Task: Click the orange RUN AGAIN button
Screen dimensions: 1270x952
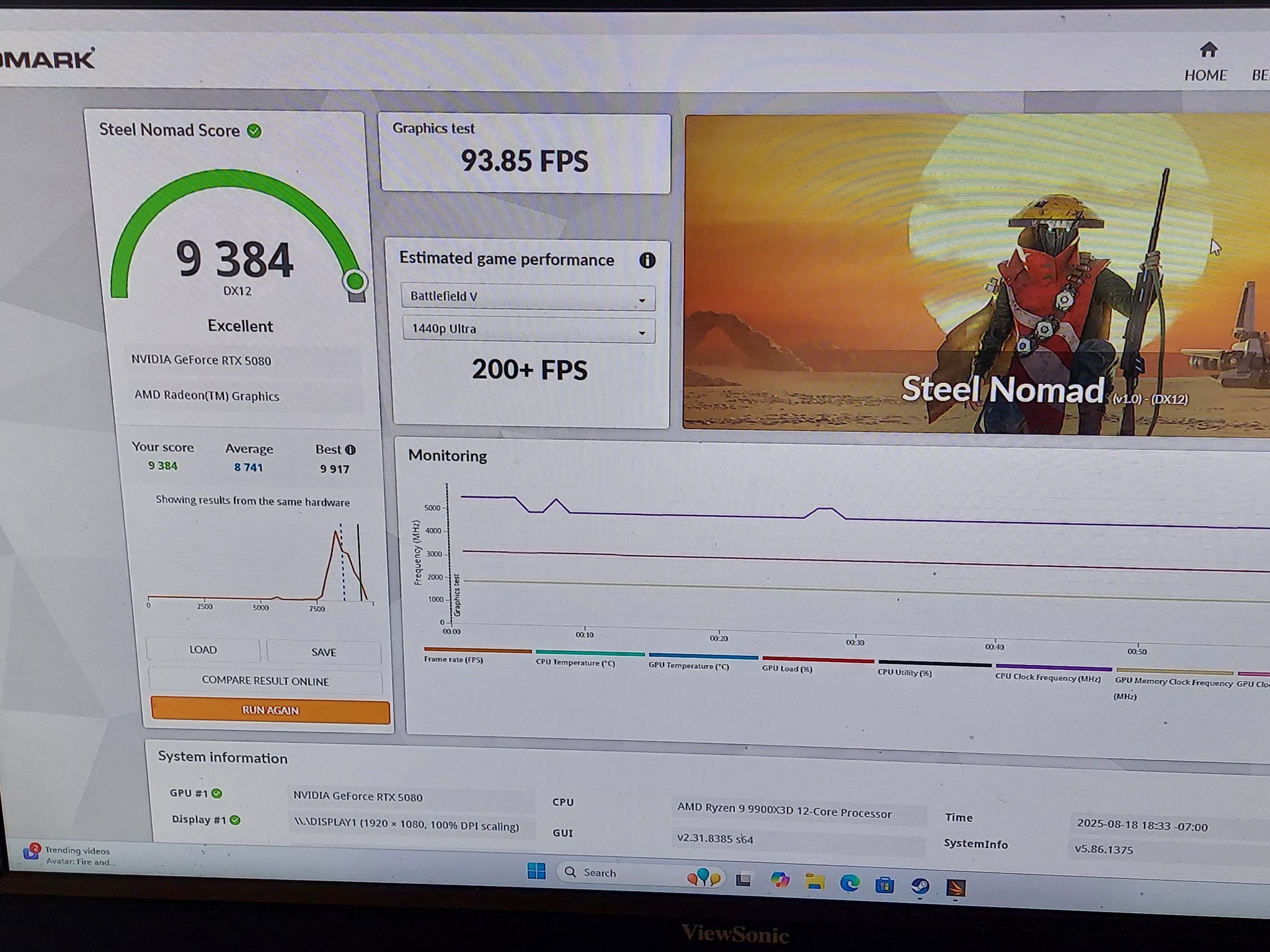Action: coord(270,710)
